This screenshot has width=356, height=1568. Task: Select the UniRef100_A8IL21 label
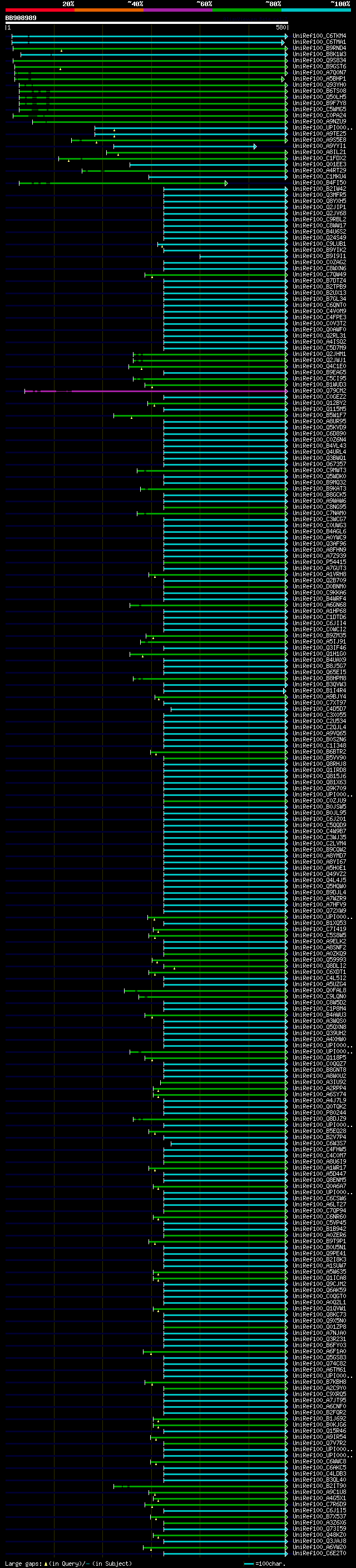pyautogui.click(x=319, y=152)
